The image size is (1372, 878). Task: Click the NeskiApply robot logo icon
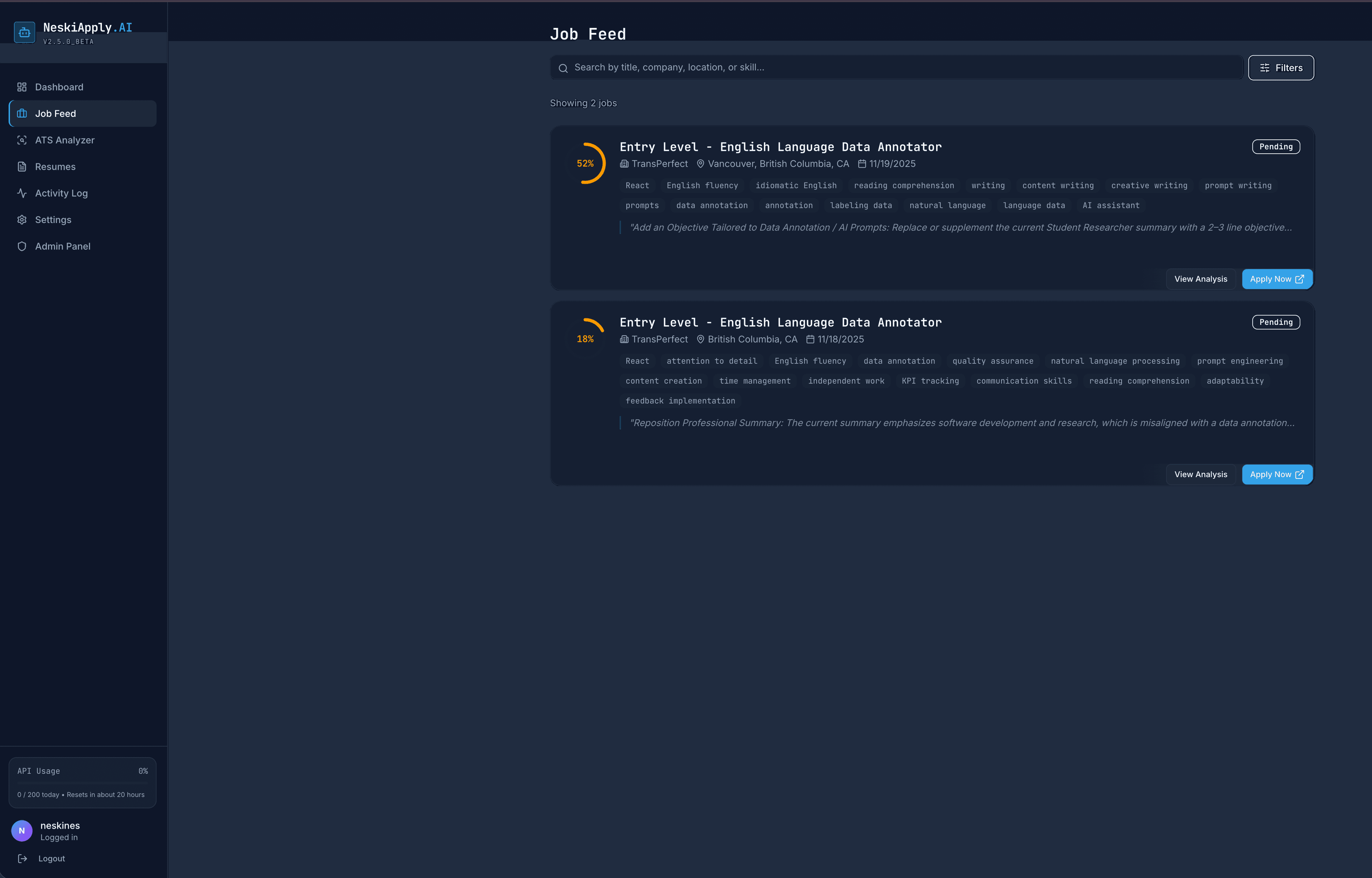[x=24, y=32]
